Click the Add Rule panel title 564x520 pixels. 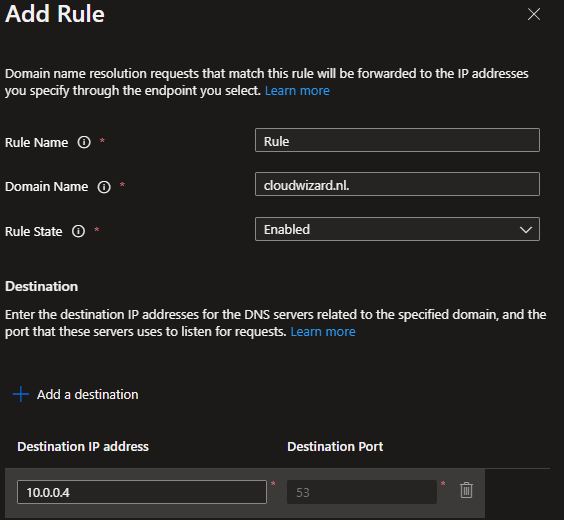(x=55, y=14)
